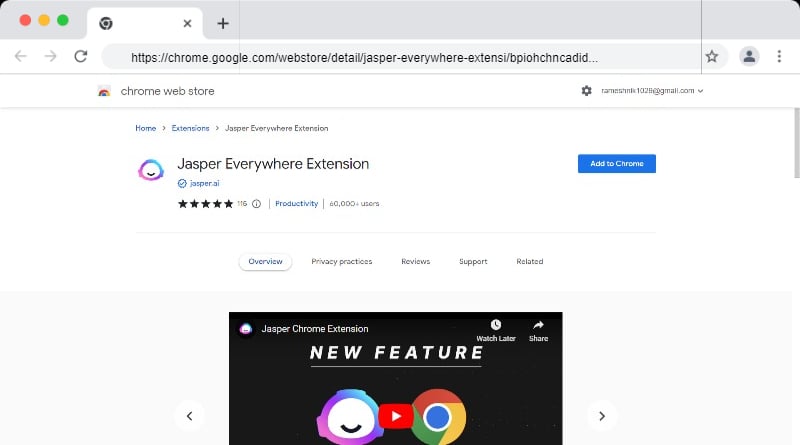Image resolution: width=800 pixels, height=445 pixels.
Task: Open the Jasper Chrome Extension video title
Action: click(315, 329)
